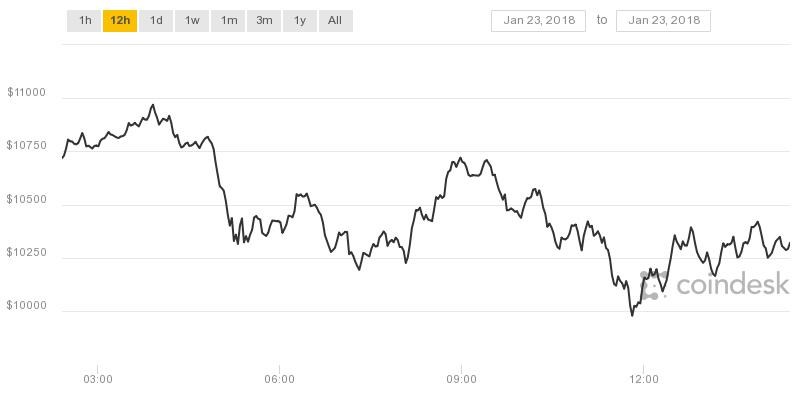This screenshot has width=800, height=400.
Task: Click the 12:00 time marker
Action: click(643, 379)
